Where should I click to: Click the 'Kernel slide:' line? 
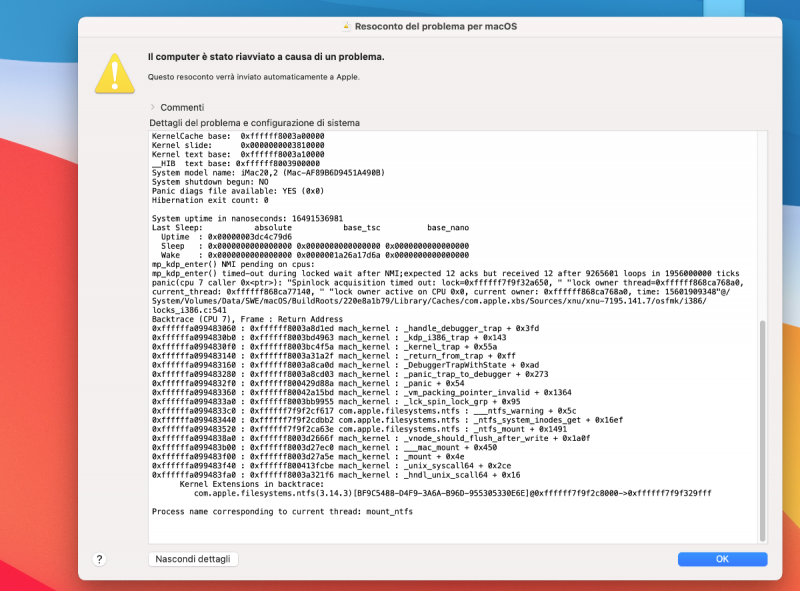point(238,145)
